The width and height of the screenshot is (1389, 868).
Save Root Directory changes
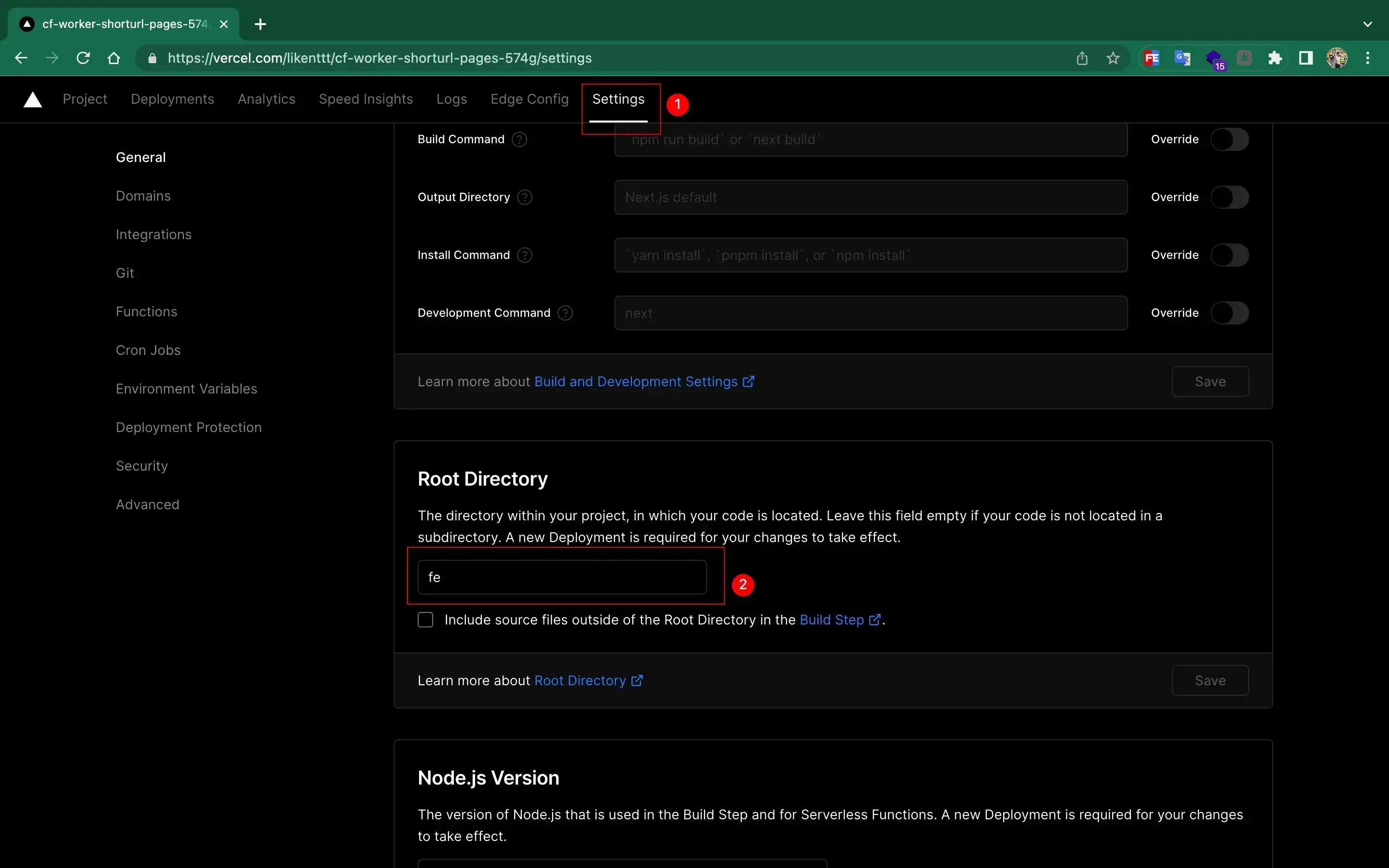(1211, 680)
